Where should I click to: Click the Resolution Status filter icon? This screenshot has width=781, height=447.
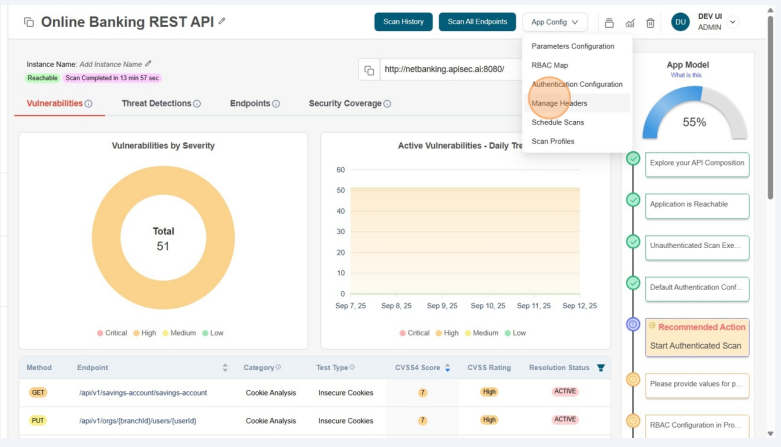click(x=600, y=368)
